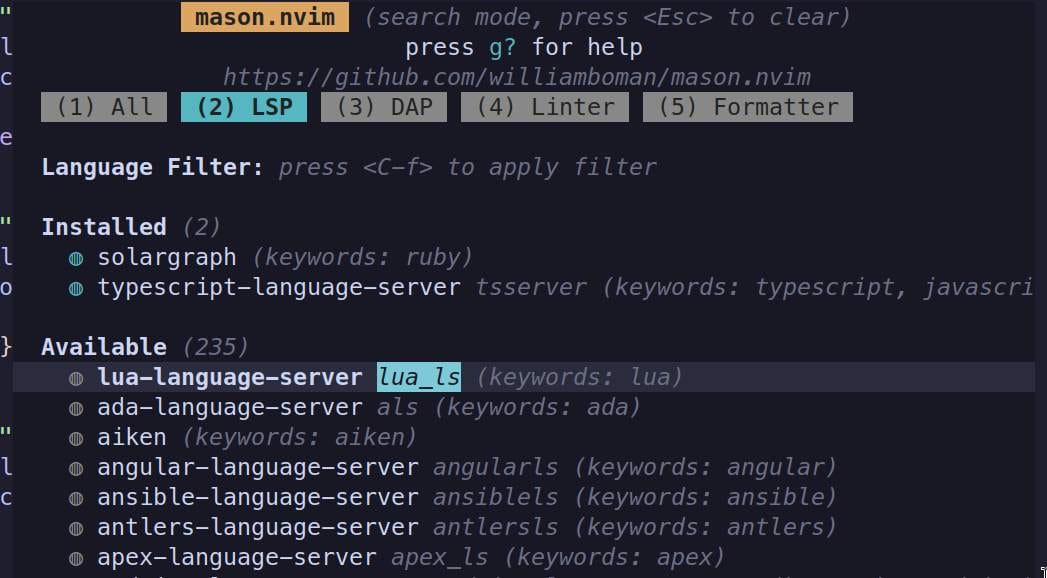The image size is (1047, 578).
Task: Click the '(keywords: apex)' text
Action: pyautogui.click(x=614, y=558)
